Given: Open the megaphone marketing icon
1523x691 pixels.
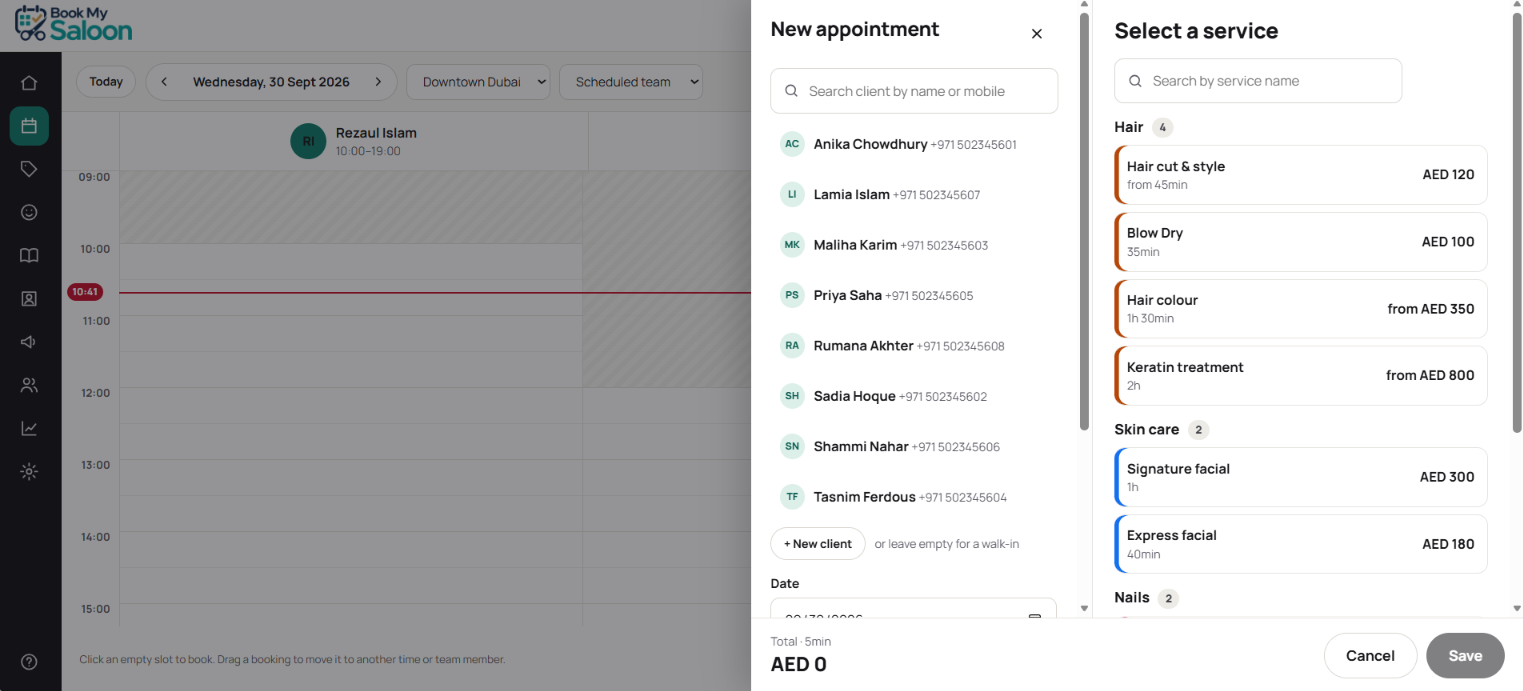Looking at the screenshot, I should [29, 342].
